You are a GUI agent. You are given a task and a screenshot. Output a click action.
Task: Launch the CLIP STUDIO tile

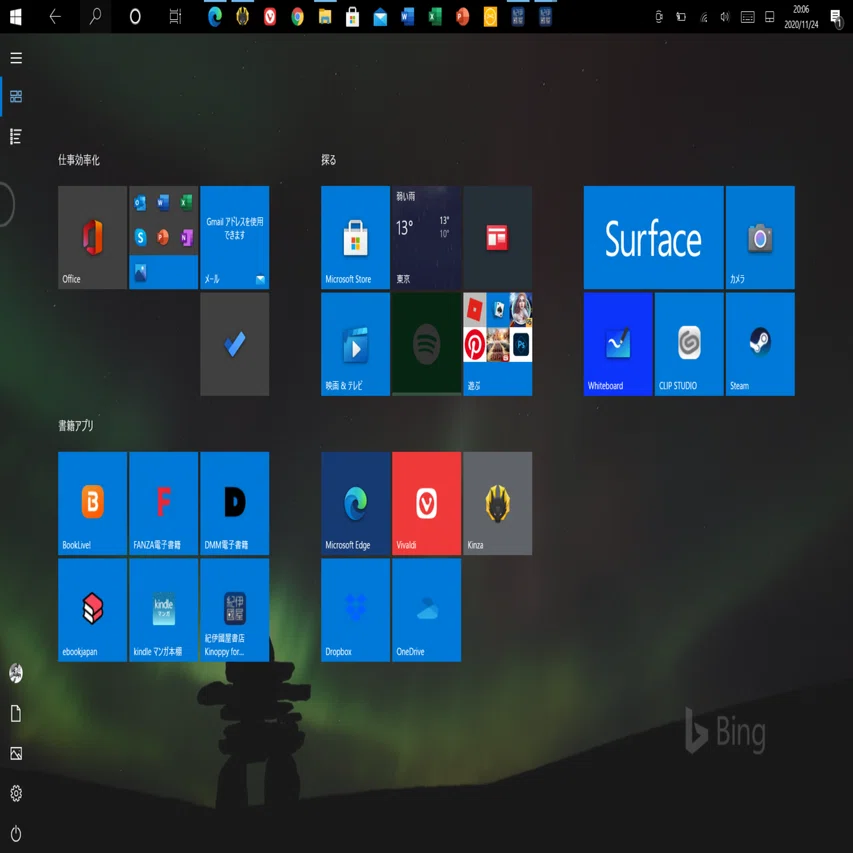click(689, 344)
